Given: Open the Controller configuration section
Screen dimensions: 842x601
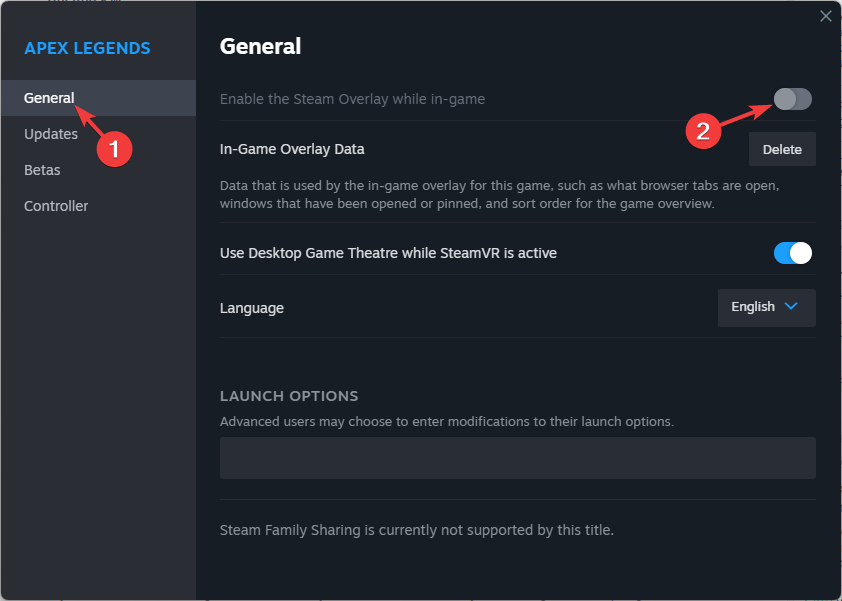Looking at the screenshot, I should (x=55, y=205).
